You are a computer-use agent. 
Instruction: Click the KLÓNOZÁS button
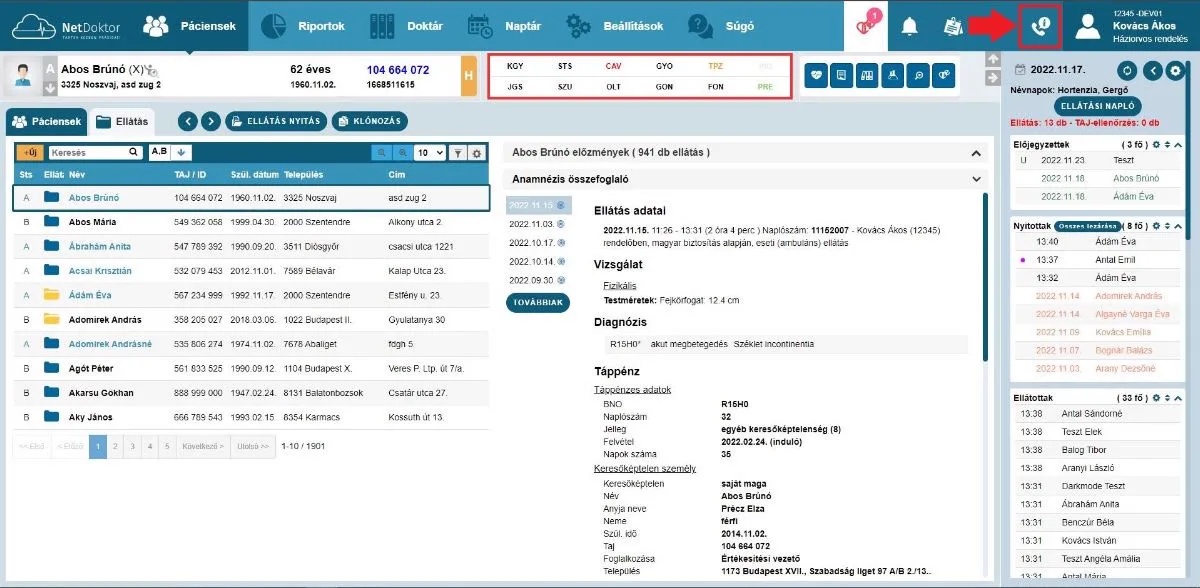coord(370,121)
